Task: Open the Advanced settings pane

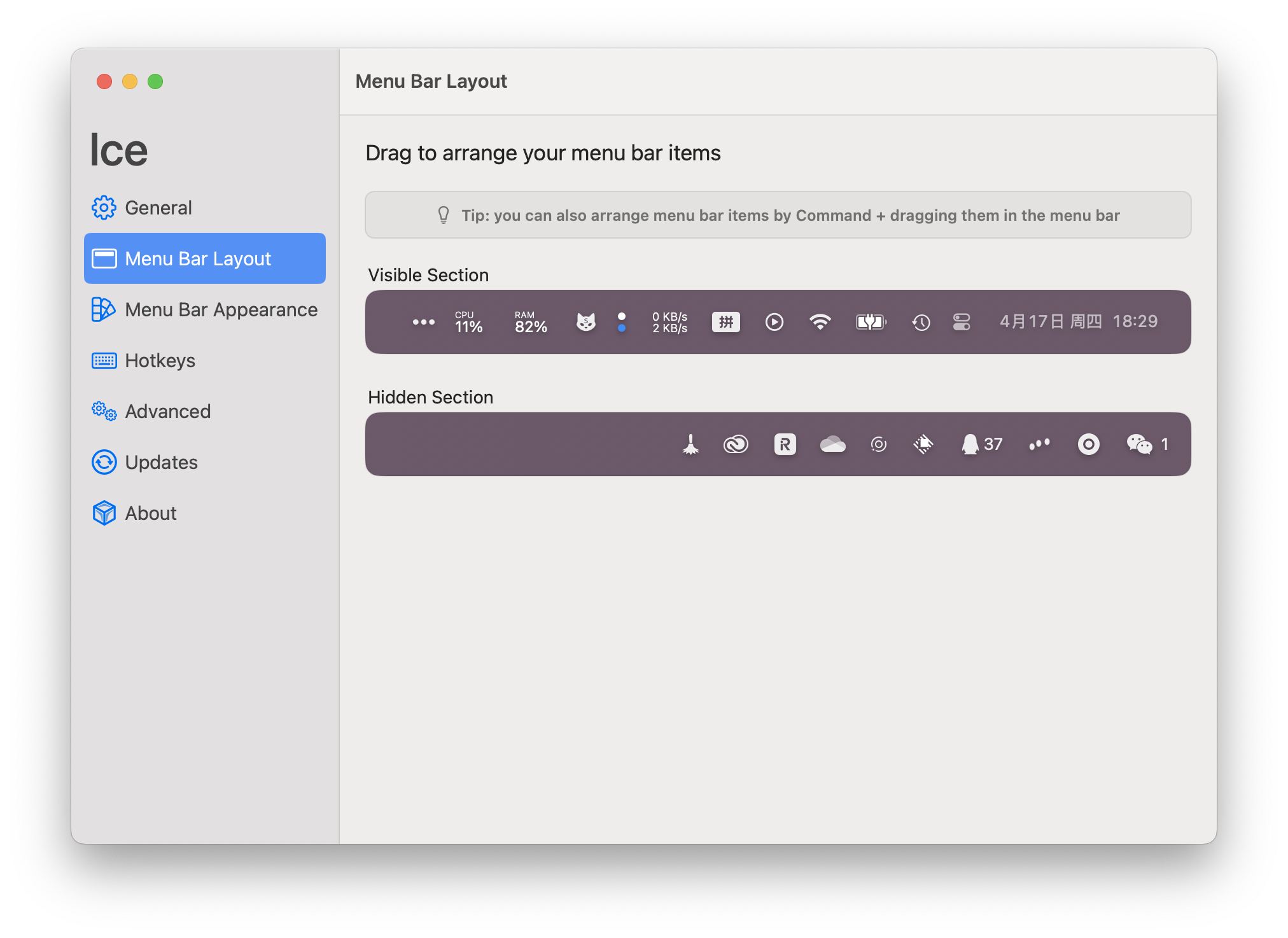Action: click(167, 411)
